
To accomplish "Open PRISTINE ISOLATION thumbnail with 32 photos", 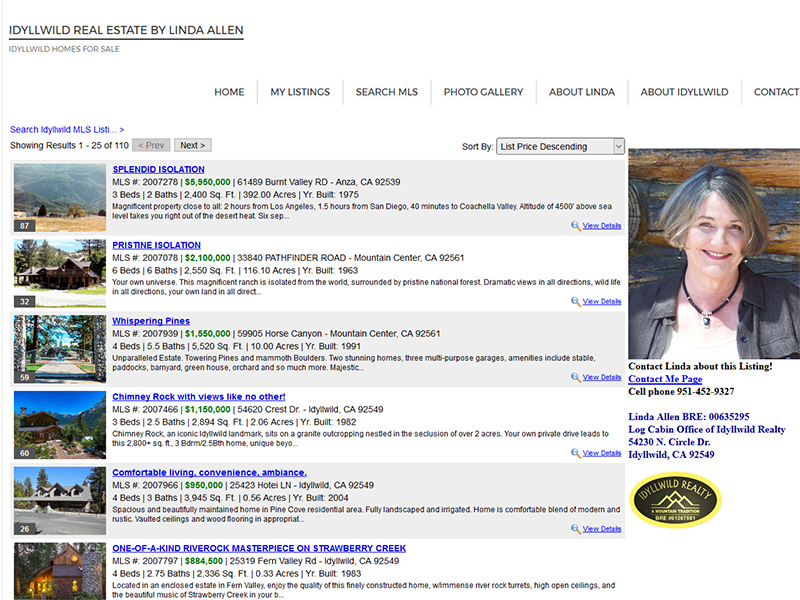I will (x=60, y=273).
